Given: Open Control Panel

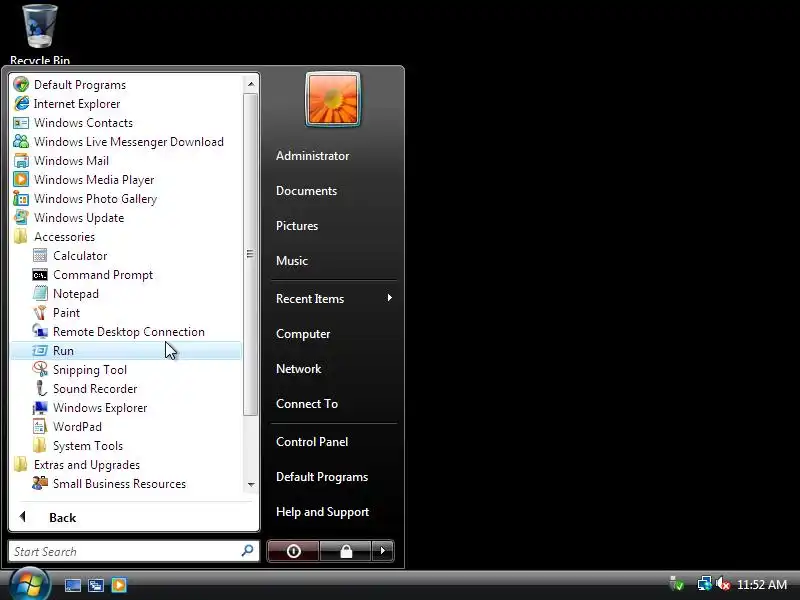Looking at the screenshot, I should pos(312,442).
